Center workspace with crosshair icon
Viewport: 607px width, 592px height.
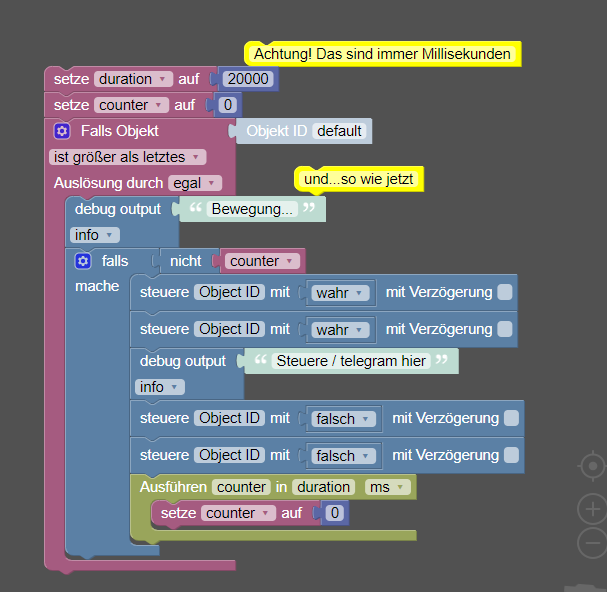tap(593, 466)
